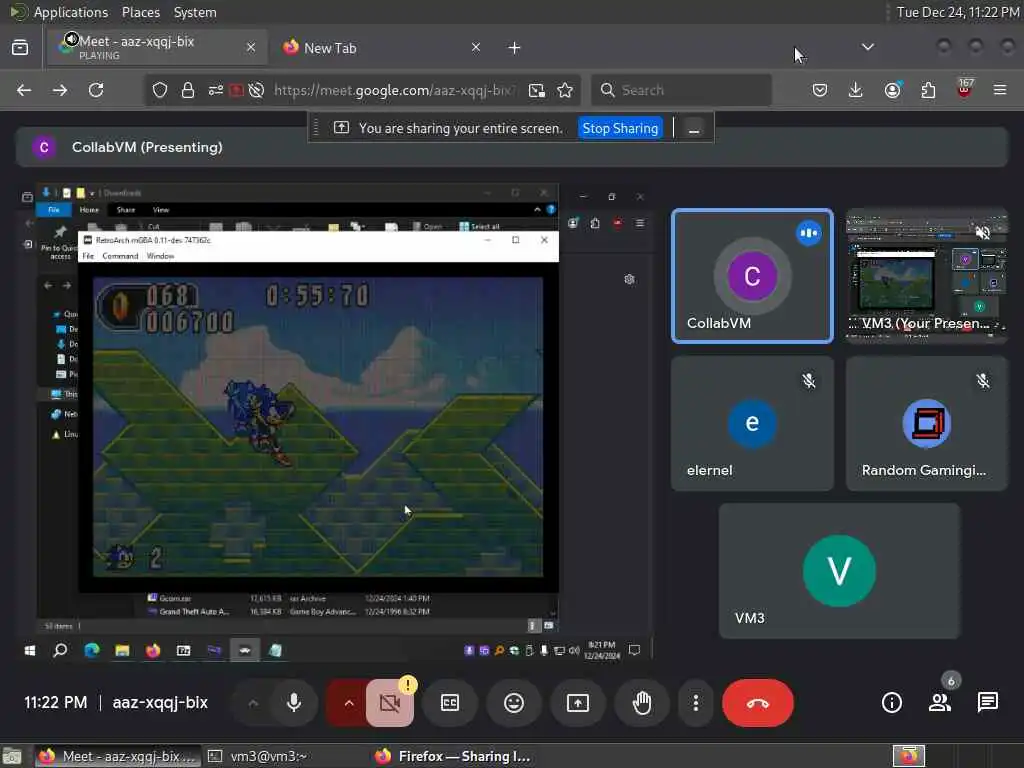Bookmark this page with star icon
This screenshot has width=1024, height=768.
(566, 90)
